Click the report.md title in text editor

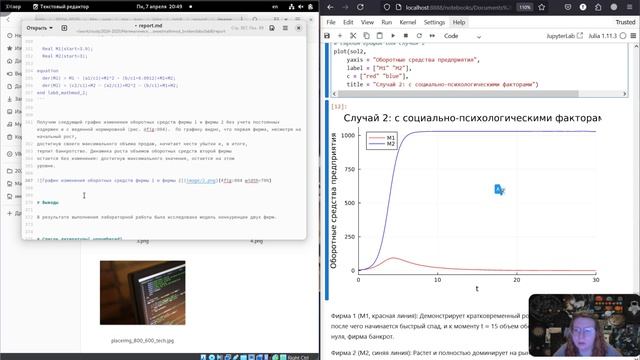[x=150, y=26]
